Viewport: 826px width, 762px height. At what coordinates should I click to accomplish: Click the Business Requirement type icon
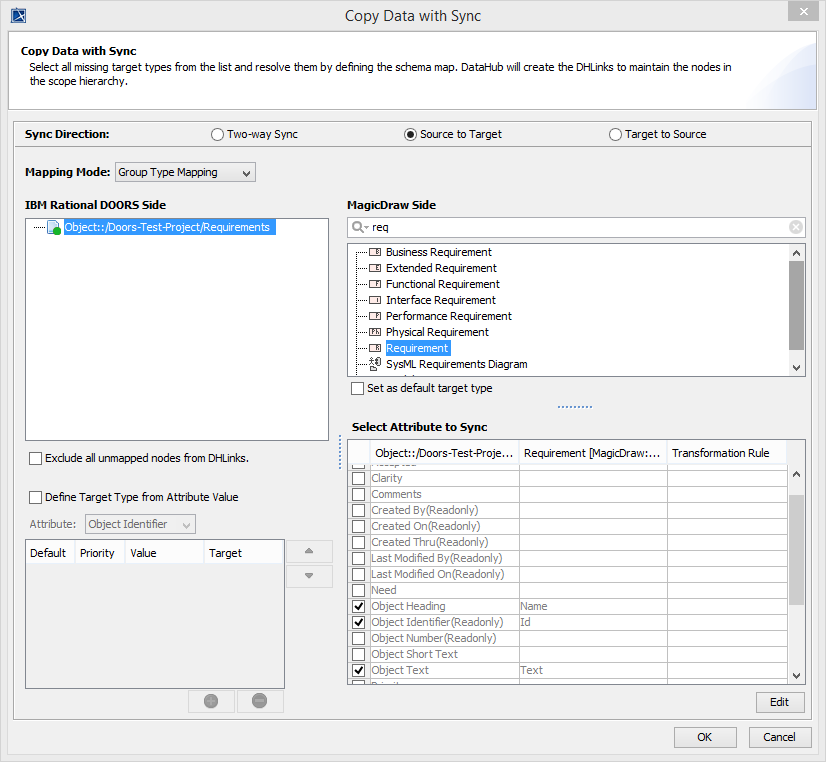[x=375, y=253]
